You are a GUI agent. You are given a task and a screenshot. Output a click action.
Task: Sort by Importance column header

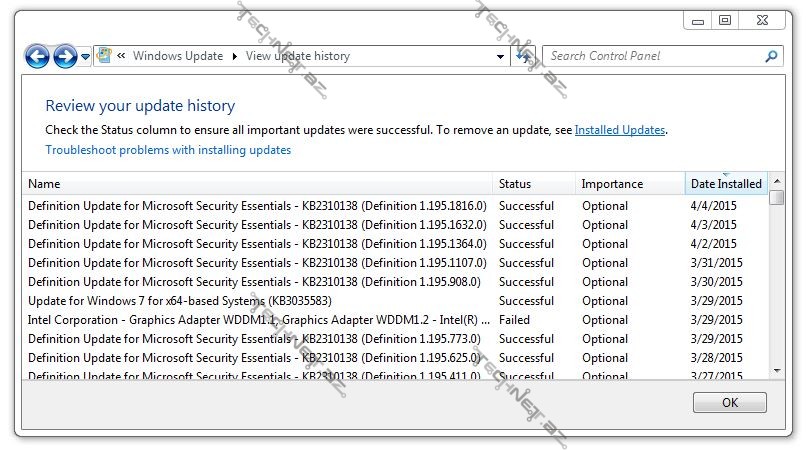tap(630, 184)
